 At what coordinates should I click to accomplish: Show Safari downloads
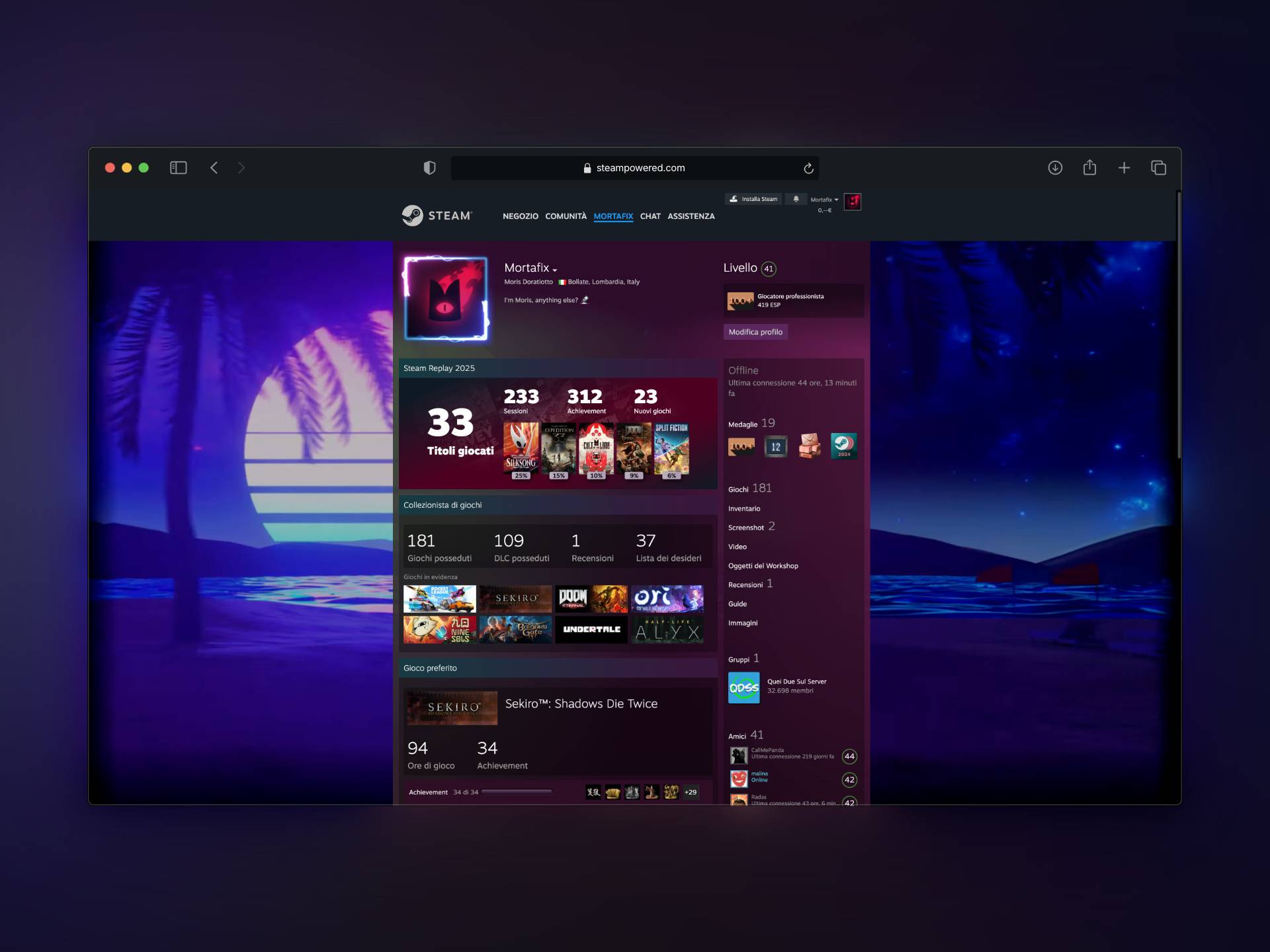click(1055, 168)
